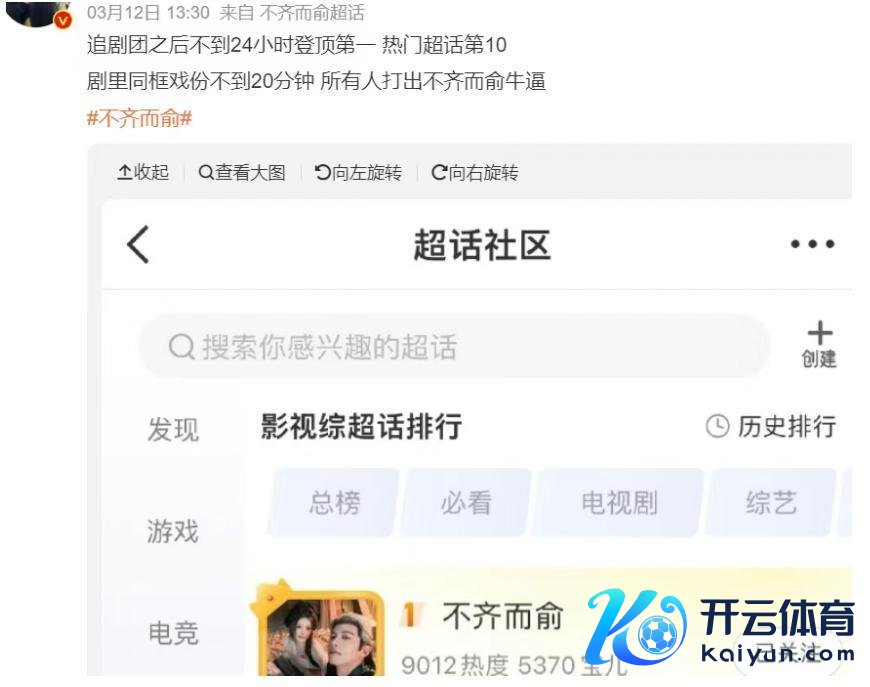Go back using the left chevron arrow

point(138,244)
